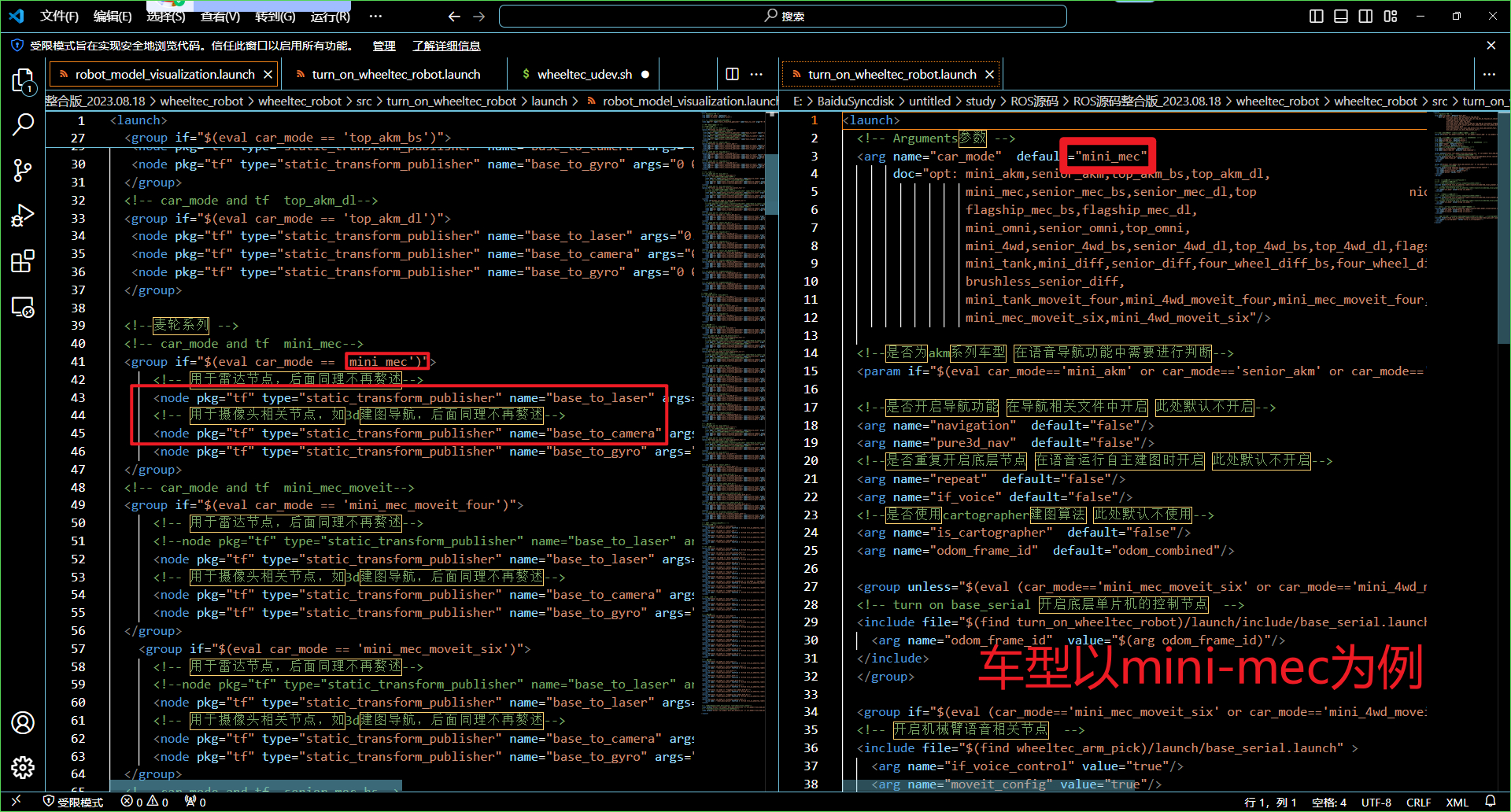This screenshot has width=1511, height=812.
Task: Activate right group turn_on_wheeltec_robot.launch tab
Action: [892, 74]
